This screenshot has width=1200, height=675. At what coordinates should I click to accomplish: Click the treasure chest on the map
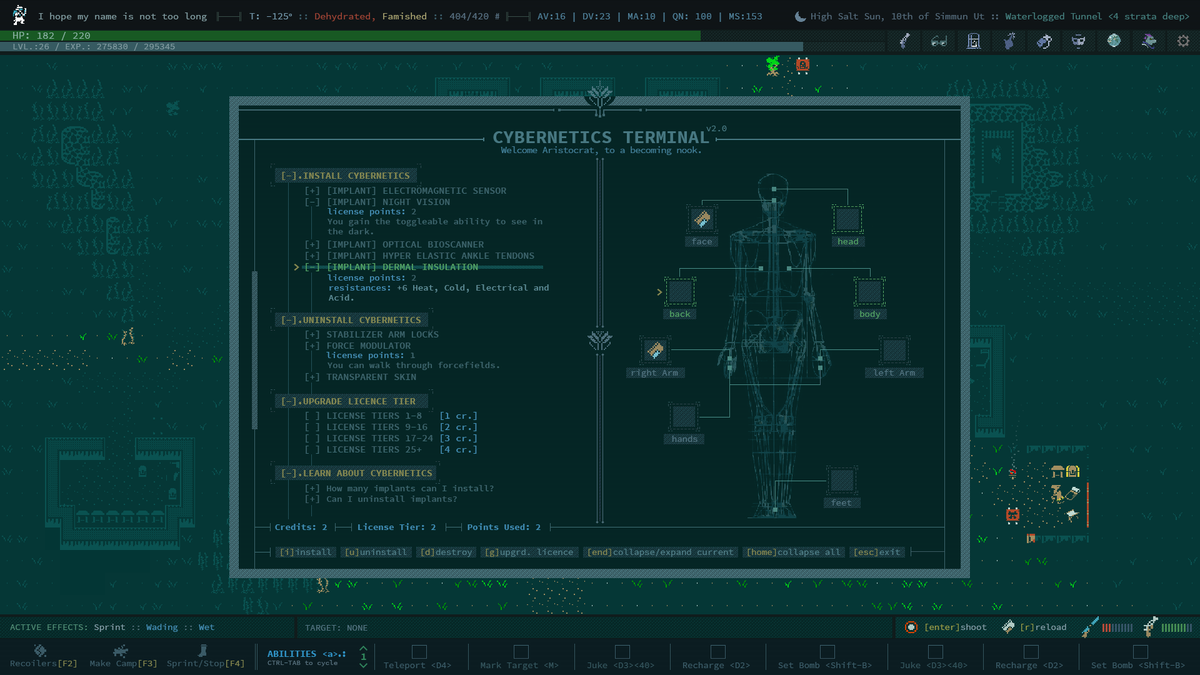pyautogui.click(x=1073, y=471)
